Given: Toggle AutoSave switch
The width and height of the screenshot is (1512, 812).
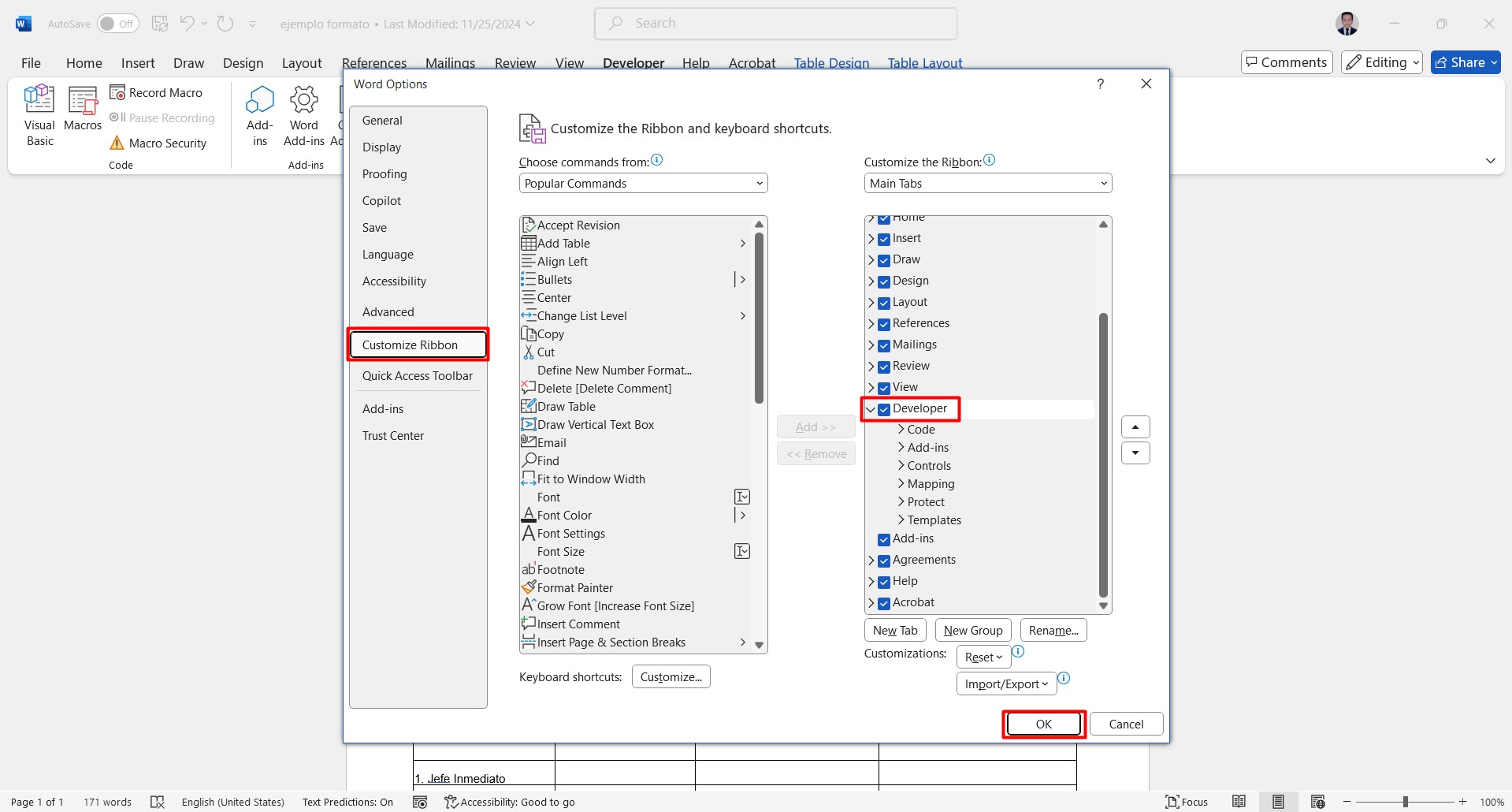Looking at the screenshot, I should click(118, 24).
